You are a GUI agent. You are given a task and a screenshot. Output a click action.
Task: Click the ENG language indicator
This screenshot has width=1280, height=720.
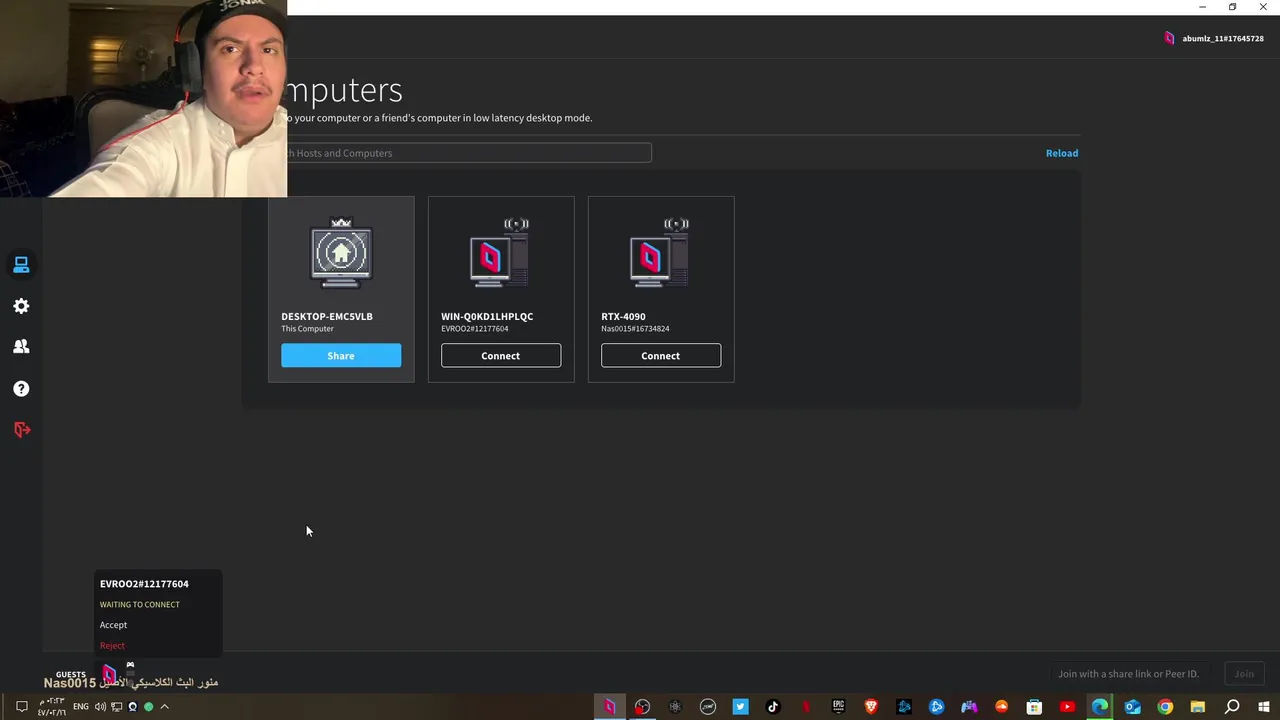click(81, 707)
